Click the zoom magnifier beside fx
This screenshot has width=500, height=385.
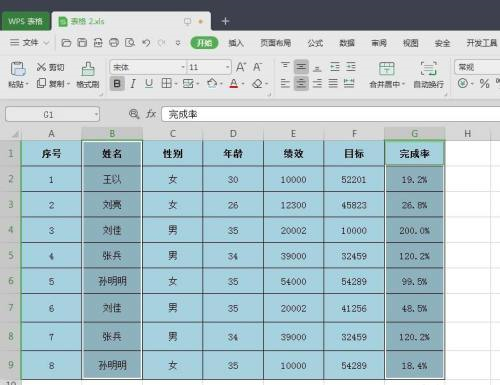point(134,114)
